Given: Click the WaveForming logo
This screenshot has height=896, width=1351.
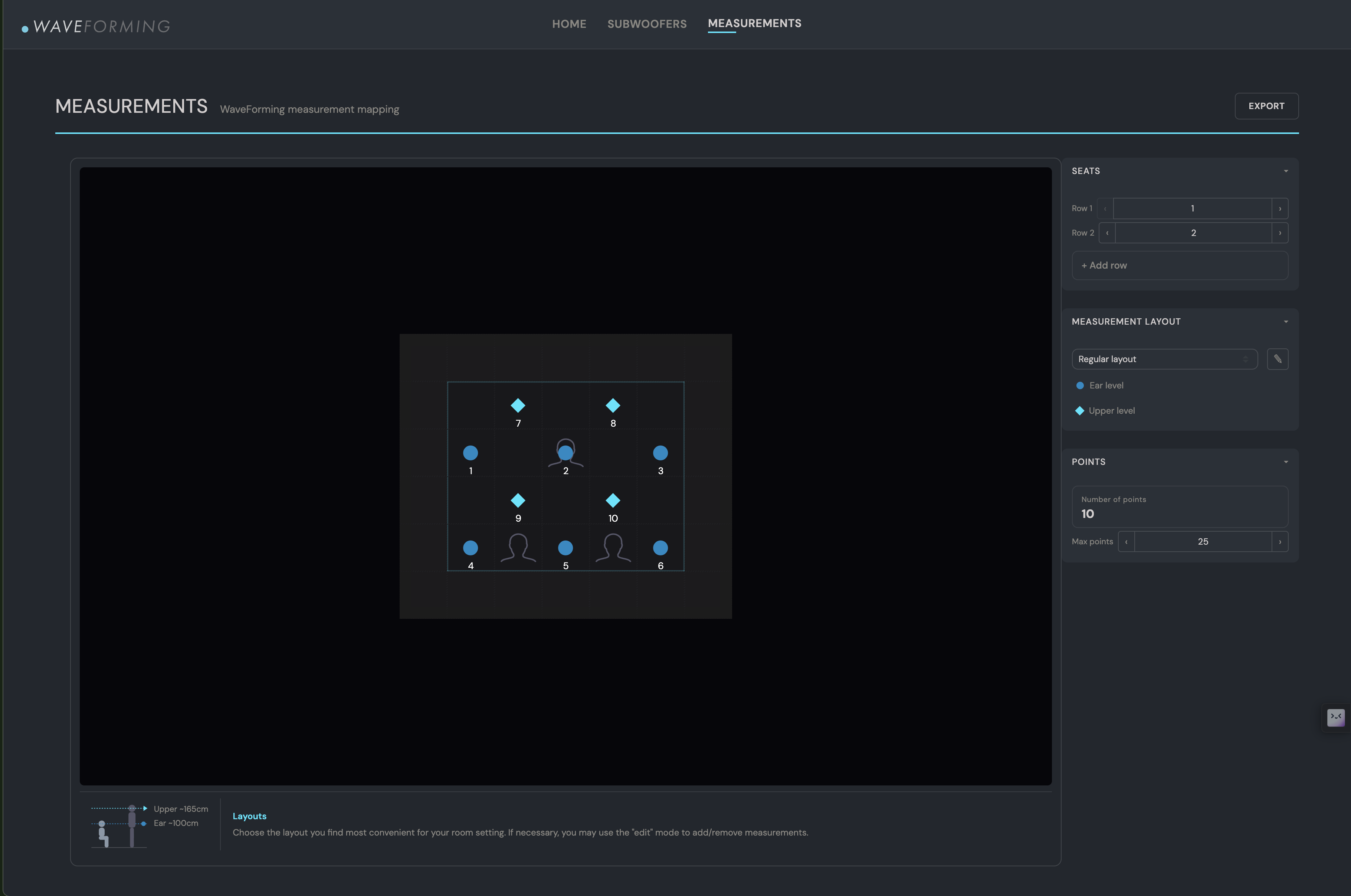Looking at the screenshot, I should (96, 26).
